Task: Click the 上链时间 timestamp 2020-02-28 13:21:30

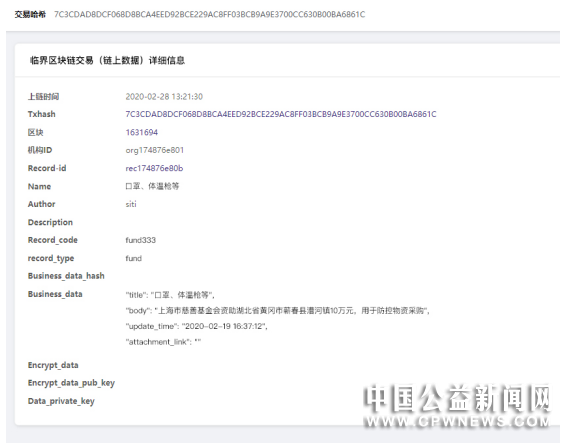Action: point(164,97)
